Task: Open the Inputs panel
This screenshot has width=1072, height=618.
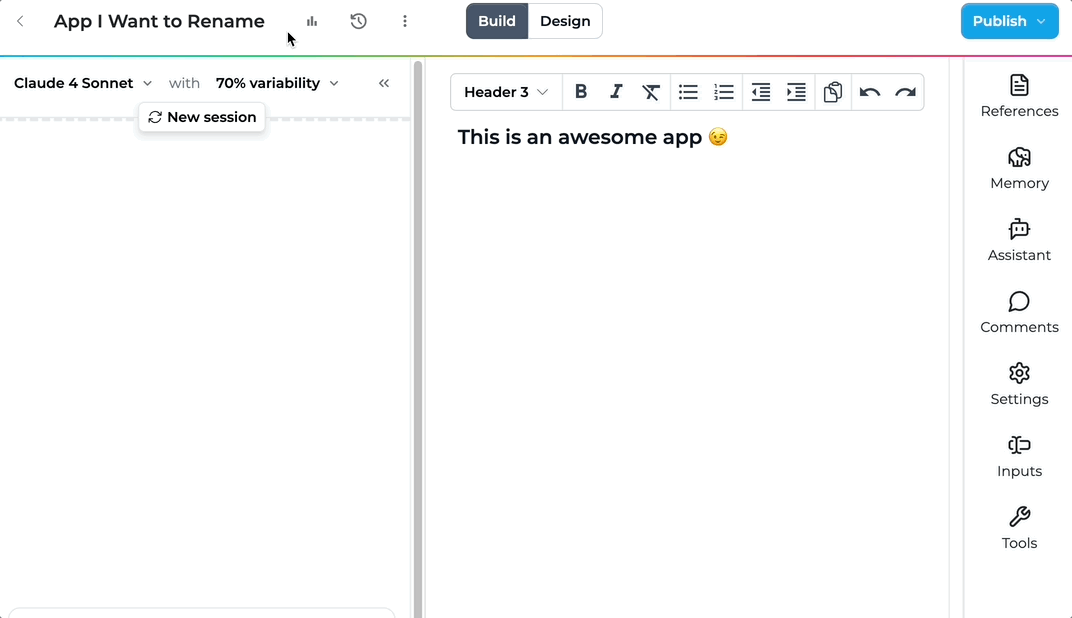Action: click(1019, 457)
